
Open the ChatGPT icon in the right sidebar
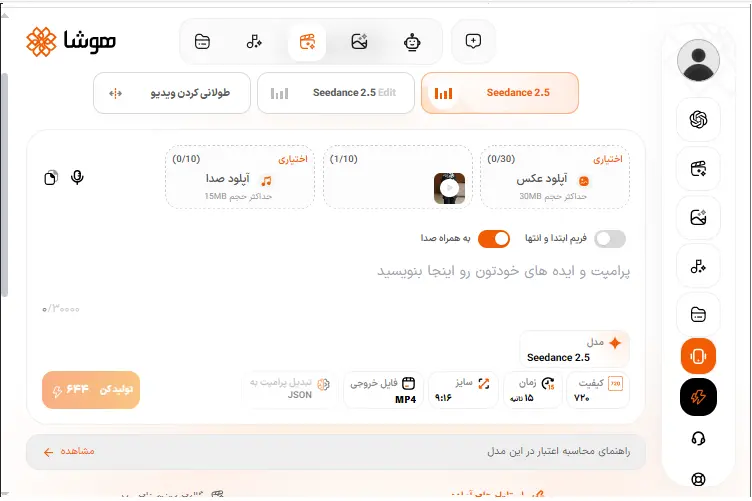coord(698,119)
